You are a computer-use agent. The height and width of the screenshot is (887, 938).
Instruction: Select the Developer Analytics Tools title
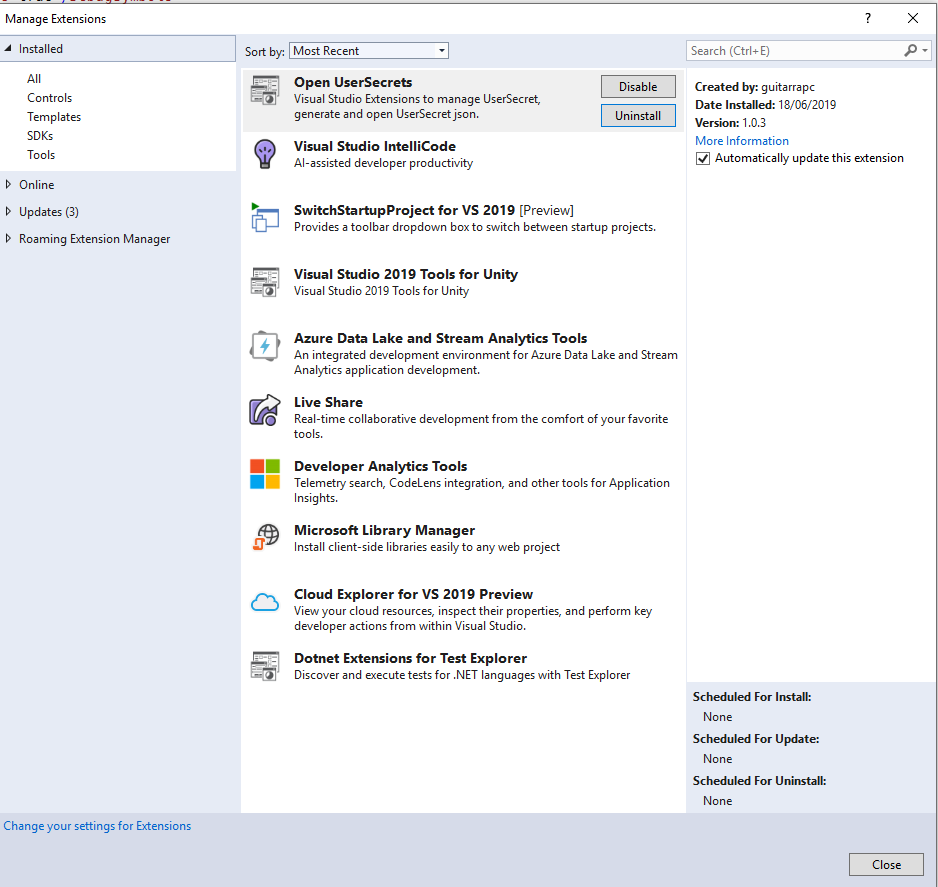coord(380,467)
